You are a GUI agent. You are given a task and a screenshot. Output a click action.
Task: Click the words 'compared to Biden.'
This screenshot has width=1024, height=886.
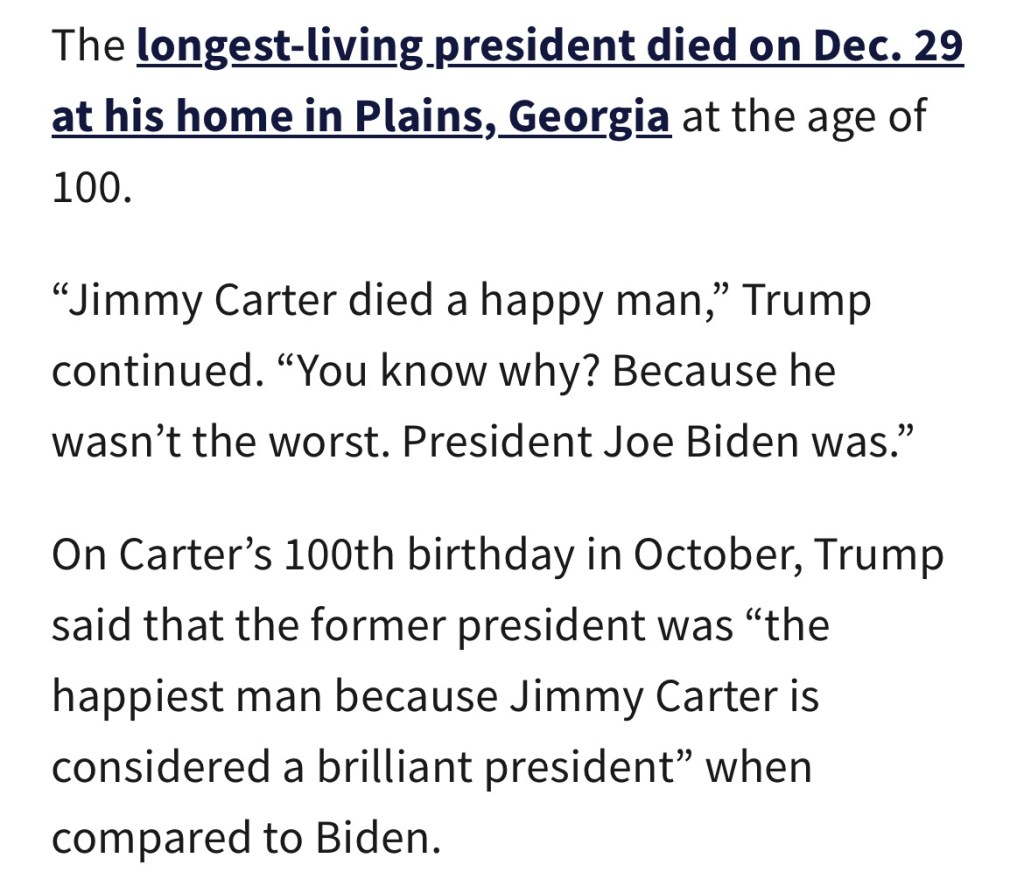tap(246, 837)
